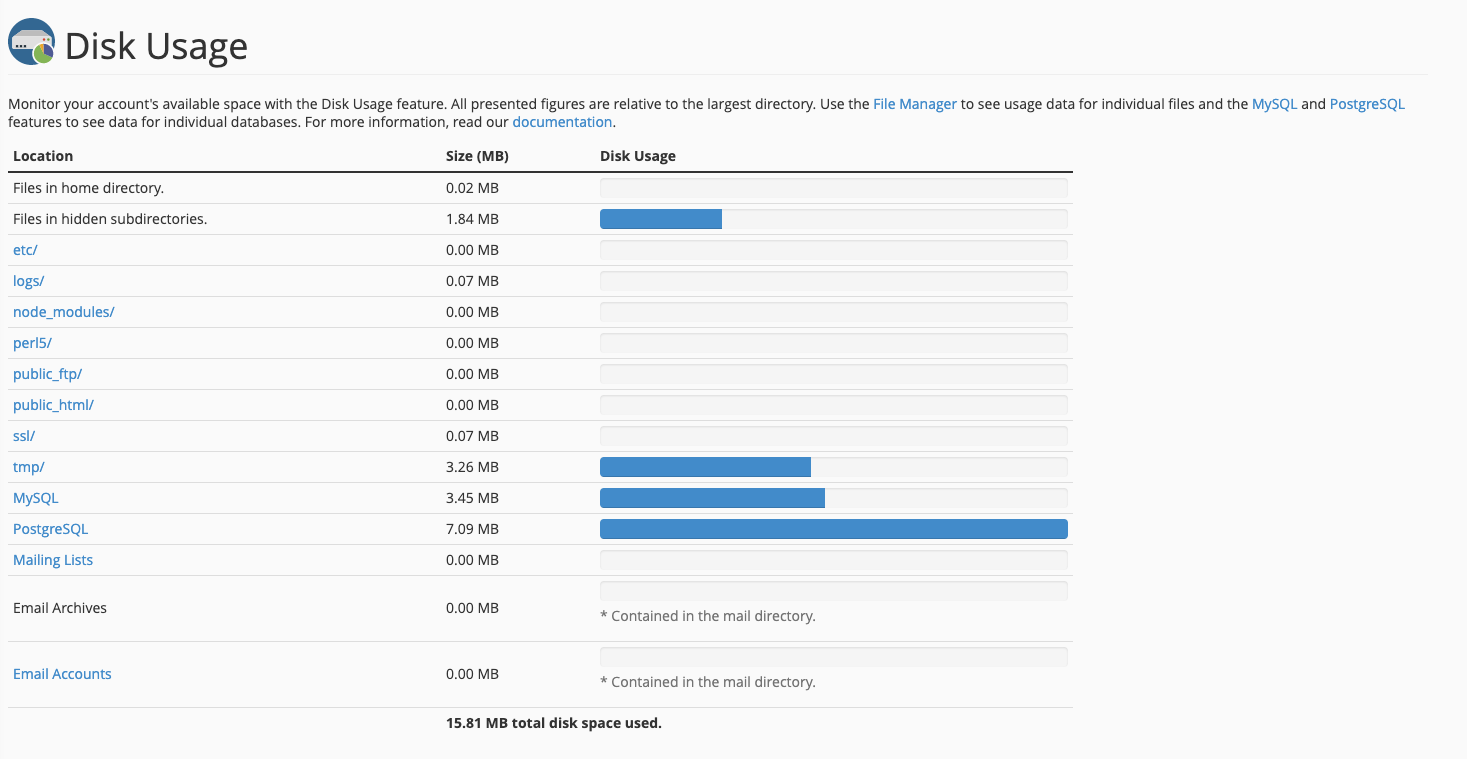Click the home directory files usage bar
The width and height of the screenshot is (1467, 759).
(834, 188)
